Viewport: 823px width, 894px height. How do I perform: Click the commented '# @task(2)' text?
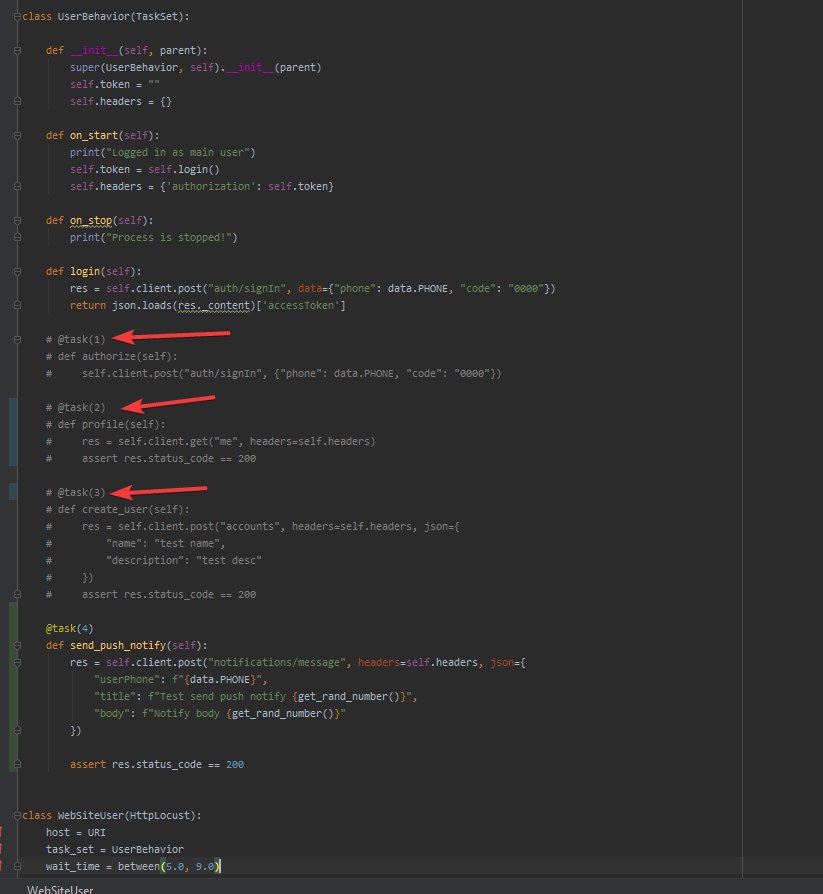[76, 407]
